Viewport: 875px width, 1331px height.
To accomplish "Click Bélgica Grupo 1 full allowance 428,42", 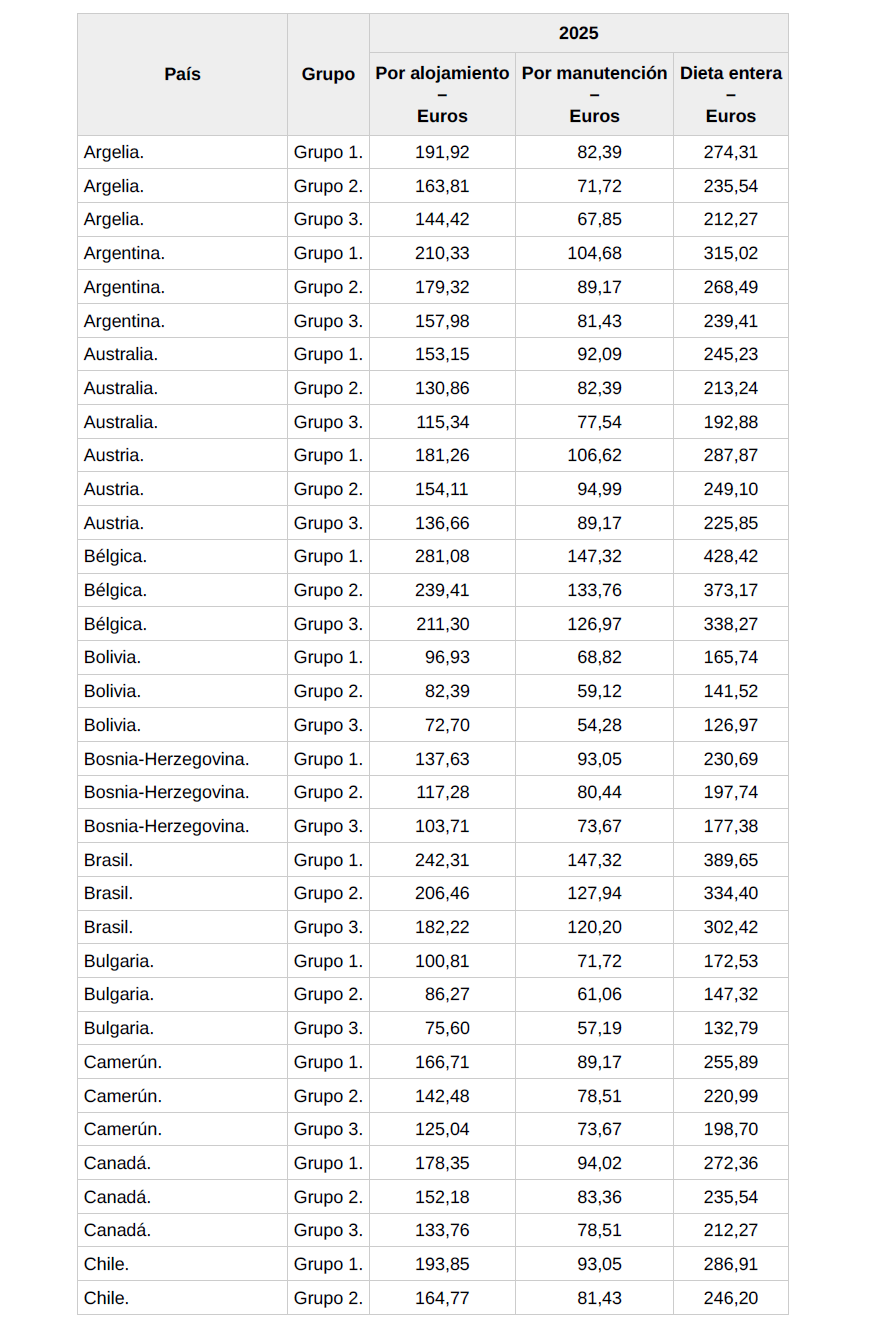I will (x=730, y=556).
